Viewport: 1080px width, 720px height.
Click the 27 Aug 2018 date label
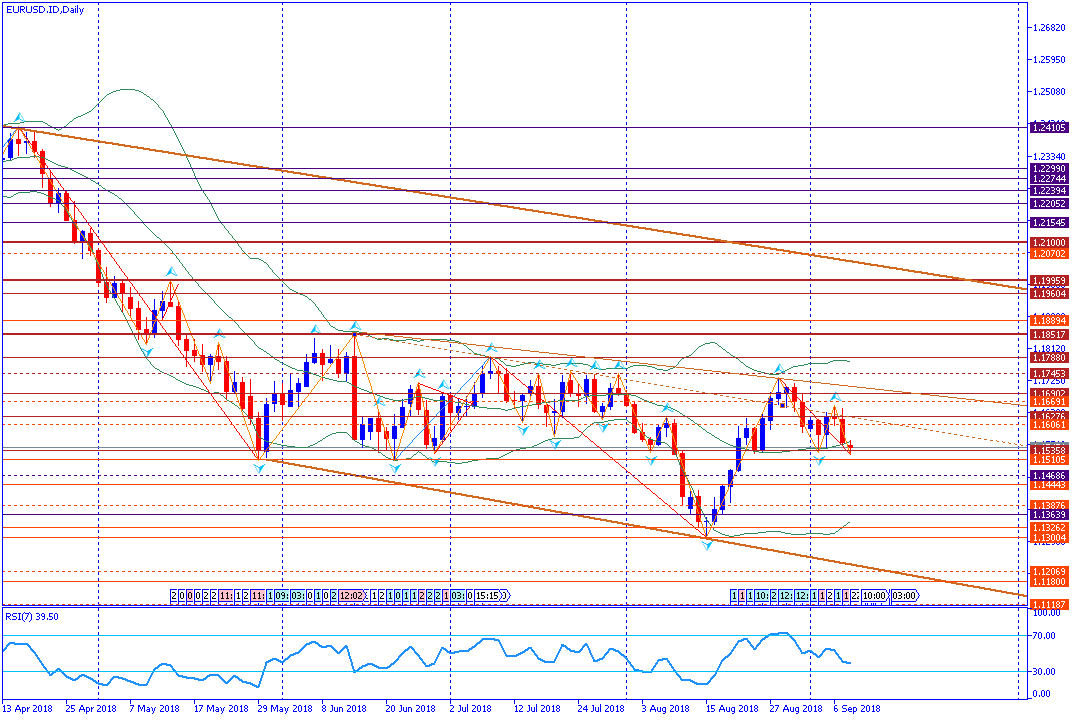[796, 709]
